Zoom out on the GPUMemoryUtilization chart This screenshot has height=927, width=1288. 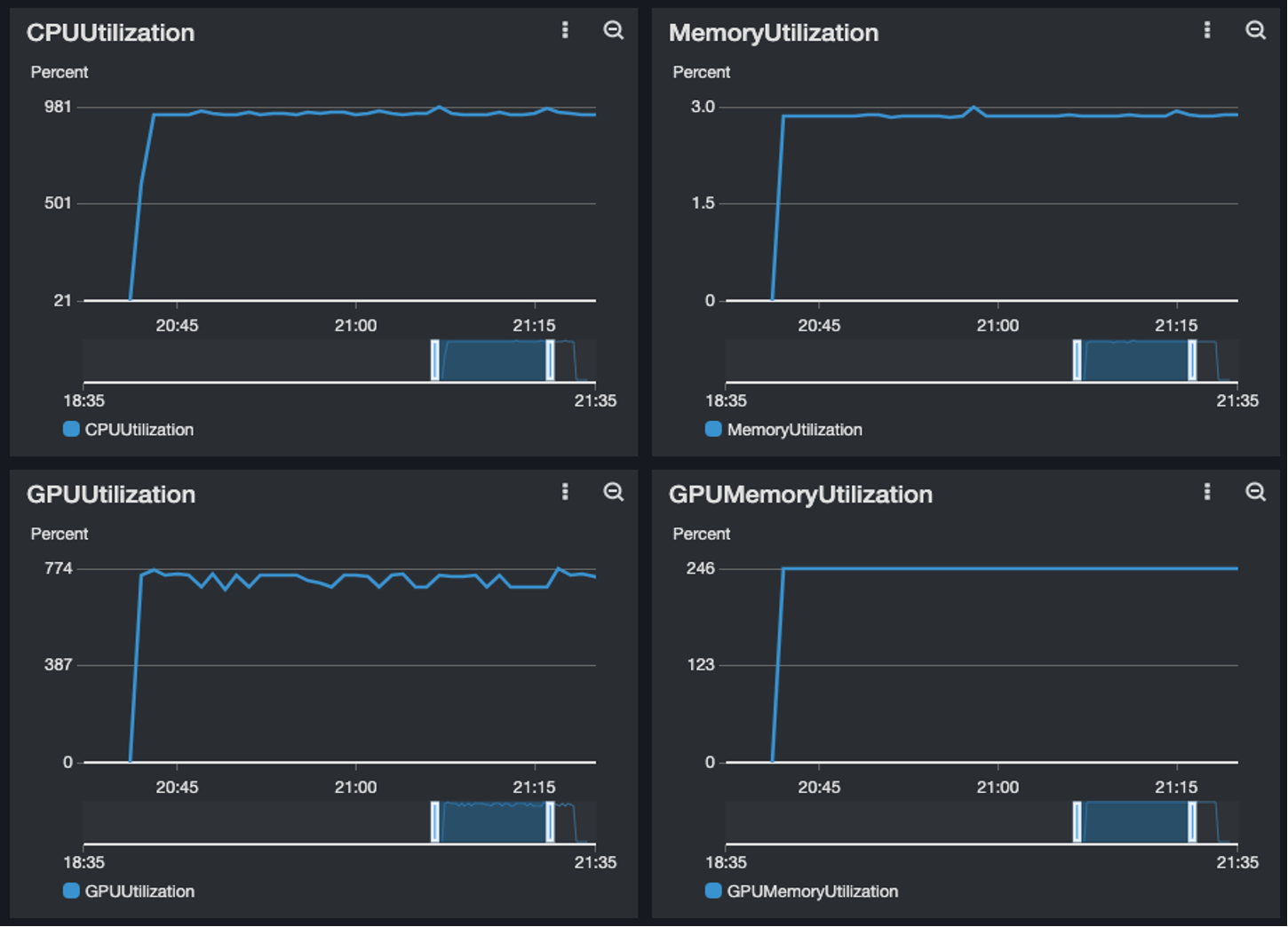click(x=1255, y=492)
